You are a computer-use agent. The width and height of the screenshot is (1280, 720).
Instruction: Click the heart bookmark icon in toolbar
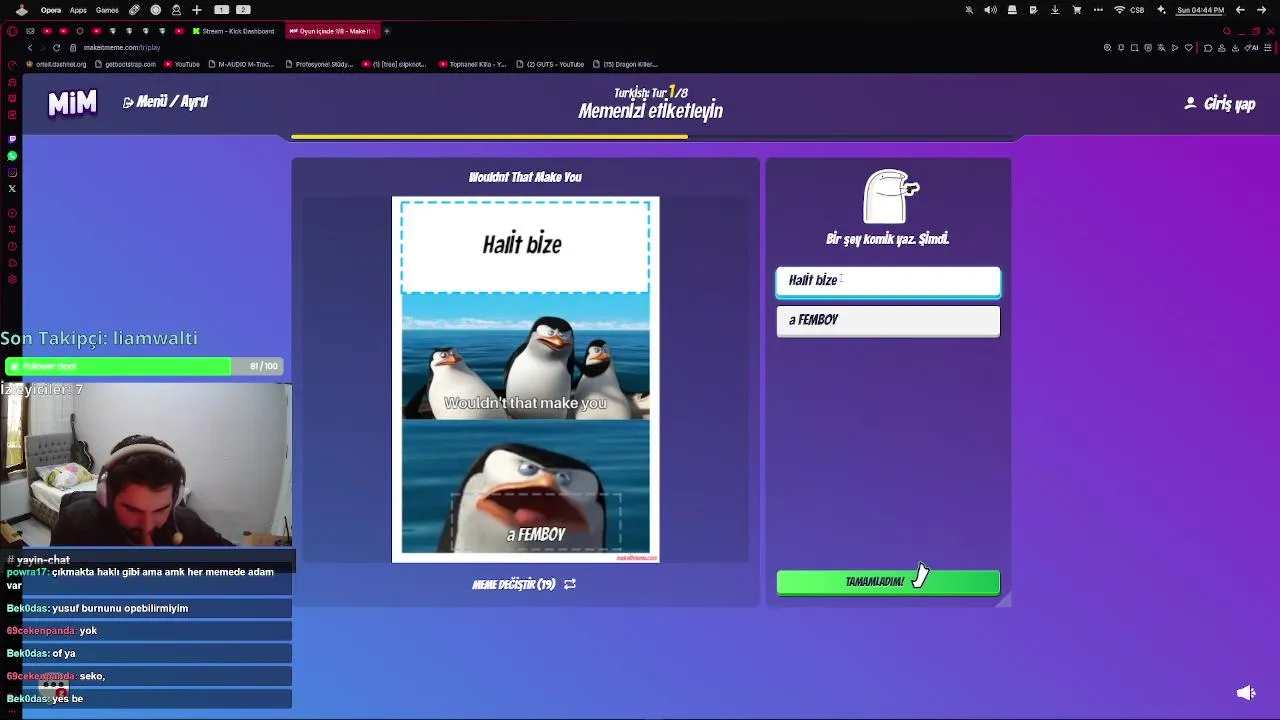[1188, 48]
